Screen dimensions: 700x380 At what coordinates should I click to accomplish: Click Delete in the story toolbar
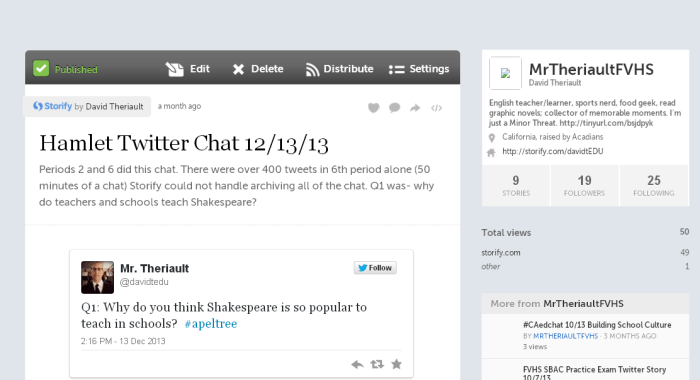click(x=267, y=69)
